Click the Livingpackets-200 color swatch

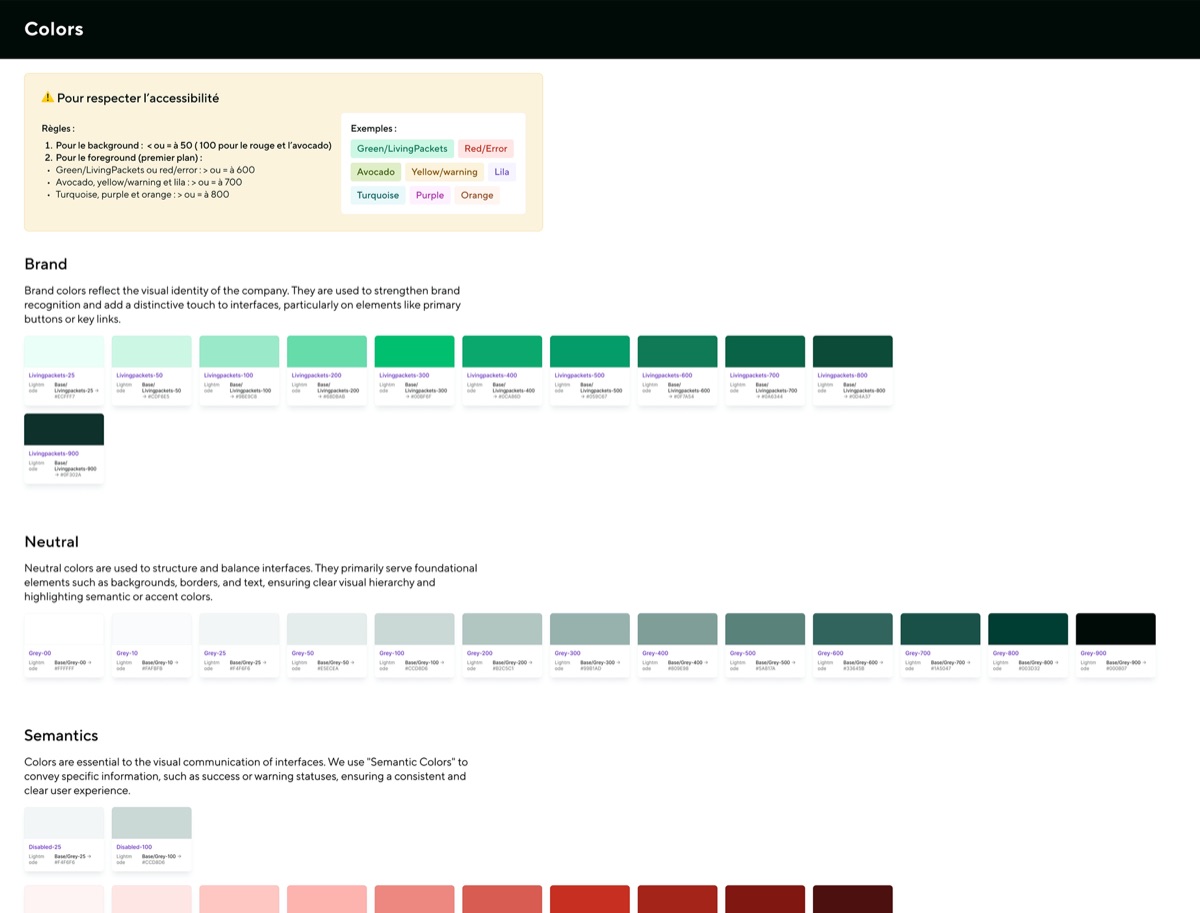click(x=327, y=351)
